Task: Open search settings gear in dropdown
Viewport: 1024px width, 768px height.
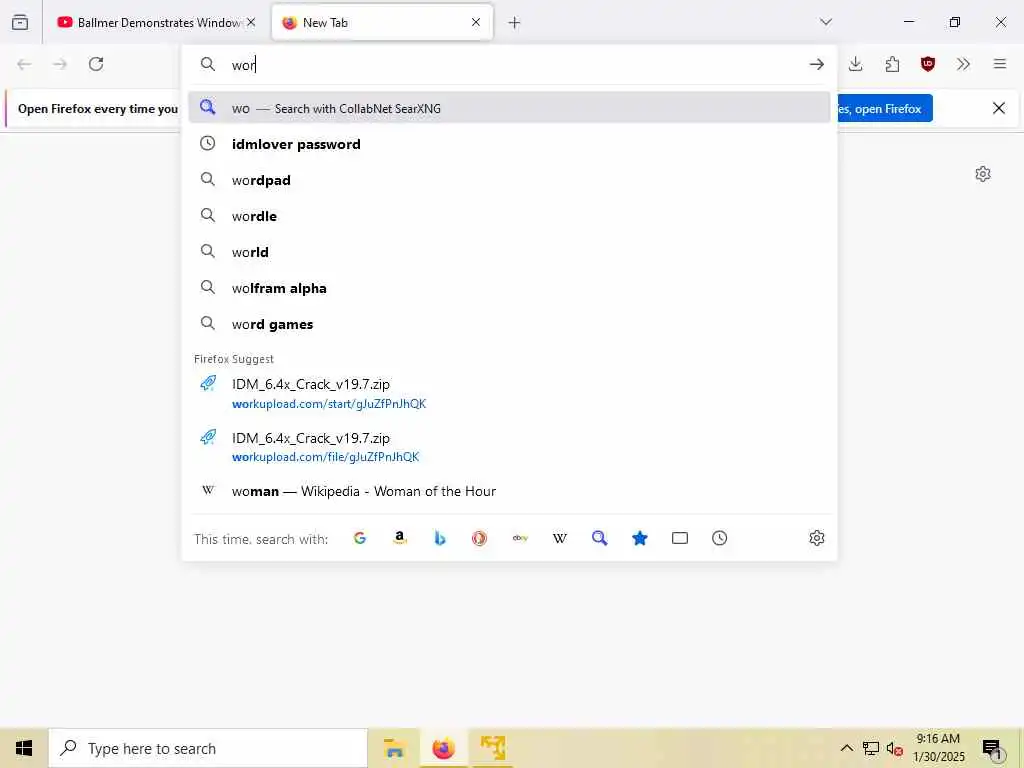Action: [x=816, y=538]
